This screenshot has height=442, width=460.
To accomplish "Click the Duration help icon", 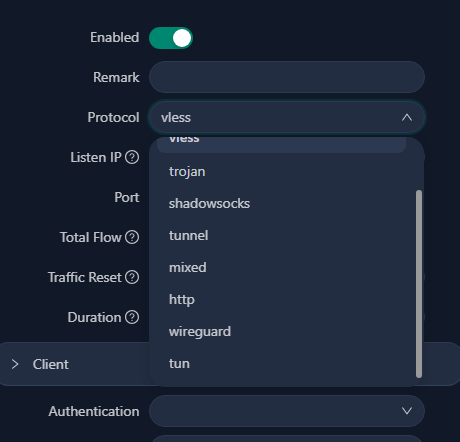I will tap(132, 317).
